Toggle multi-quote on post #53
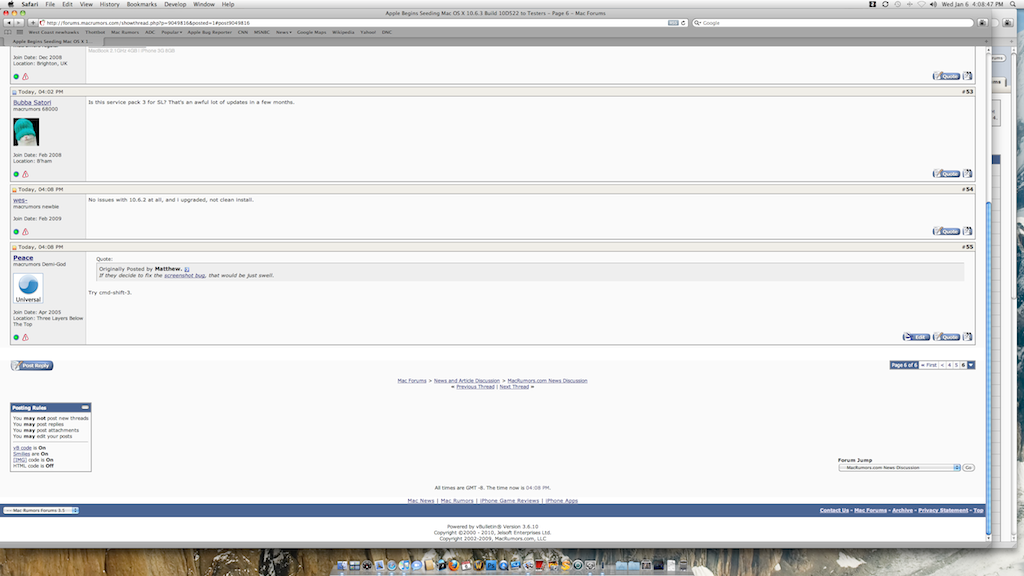 967,174
